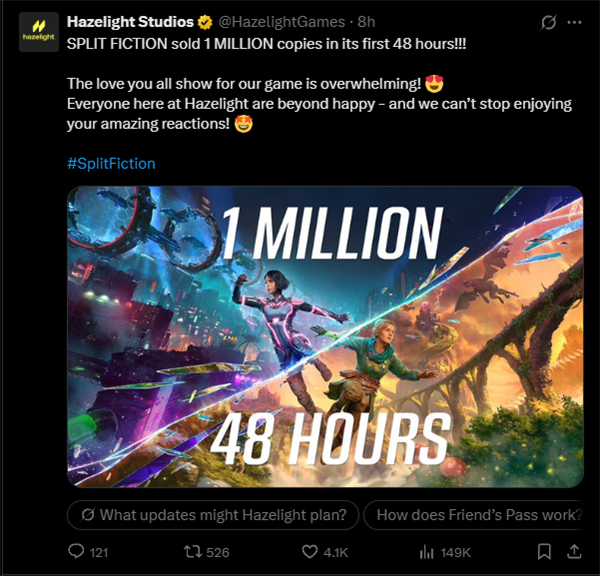600x576 pixels.
Task: Open the #SplitFiction hashtag
Action: click(x=111, y=163)
